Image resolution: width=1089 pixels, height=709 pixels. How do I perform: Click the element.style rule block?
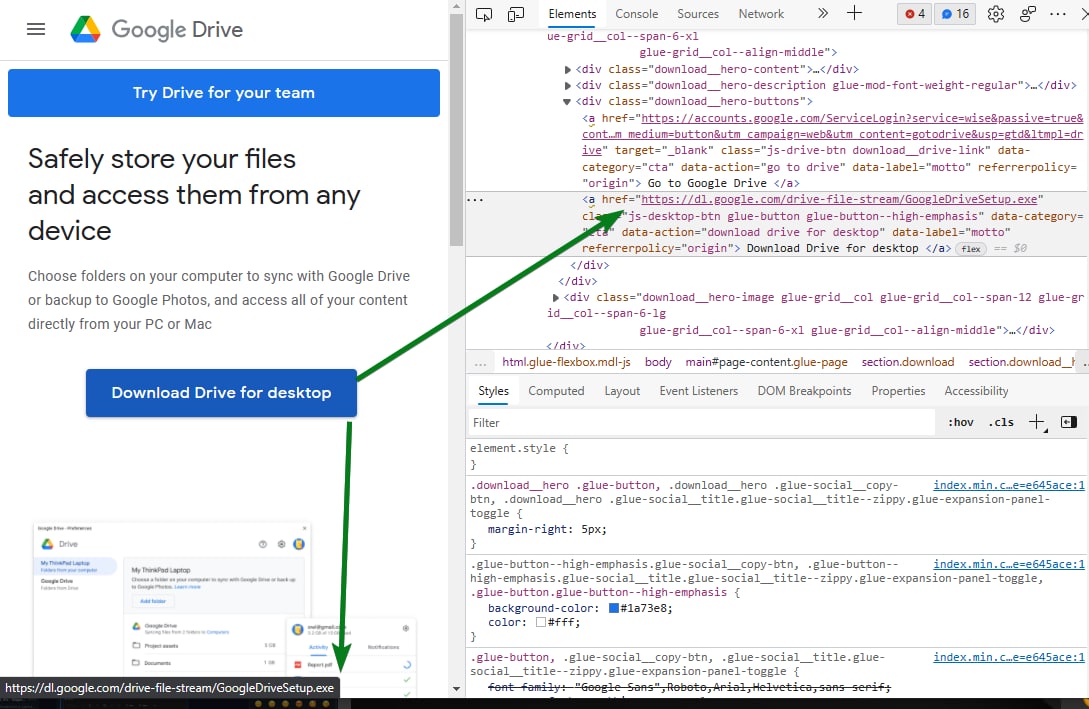(776, 456)
